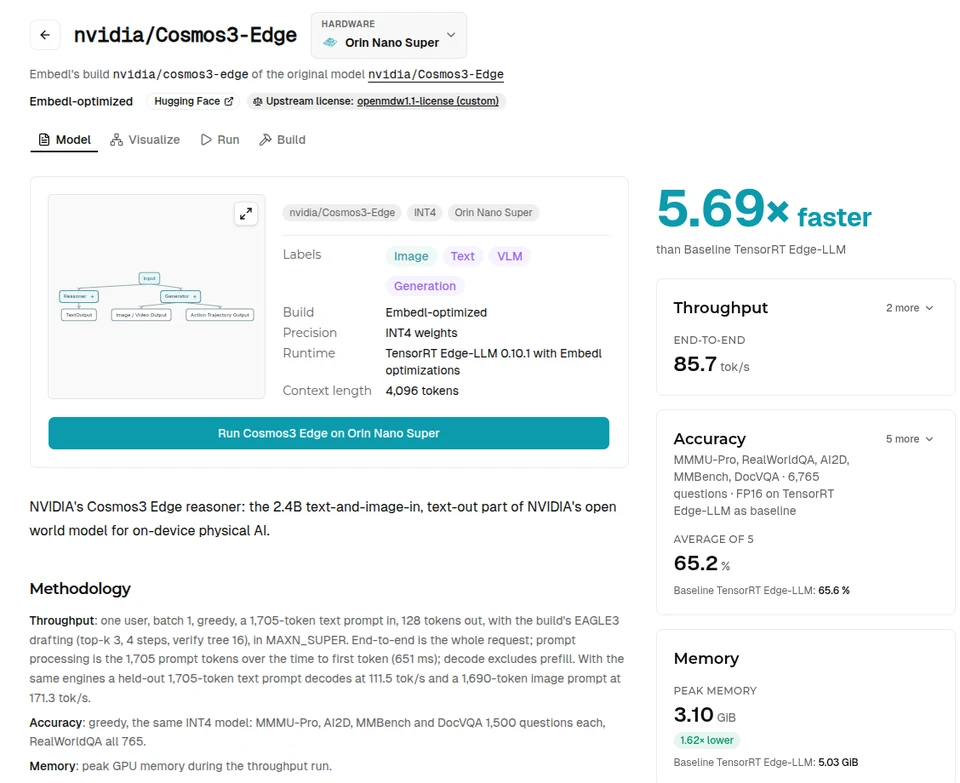Viewport: 960px width, 783px height.
Task: Expand the Throughput '2 more' metrics
Action: (x=909, y=308)
